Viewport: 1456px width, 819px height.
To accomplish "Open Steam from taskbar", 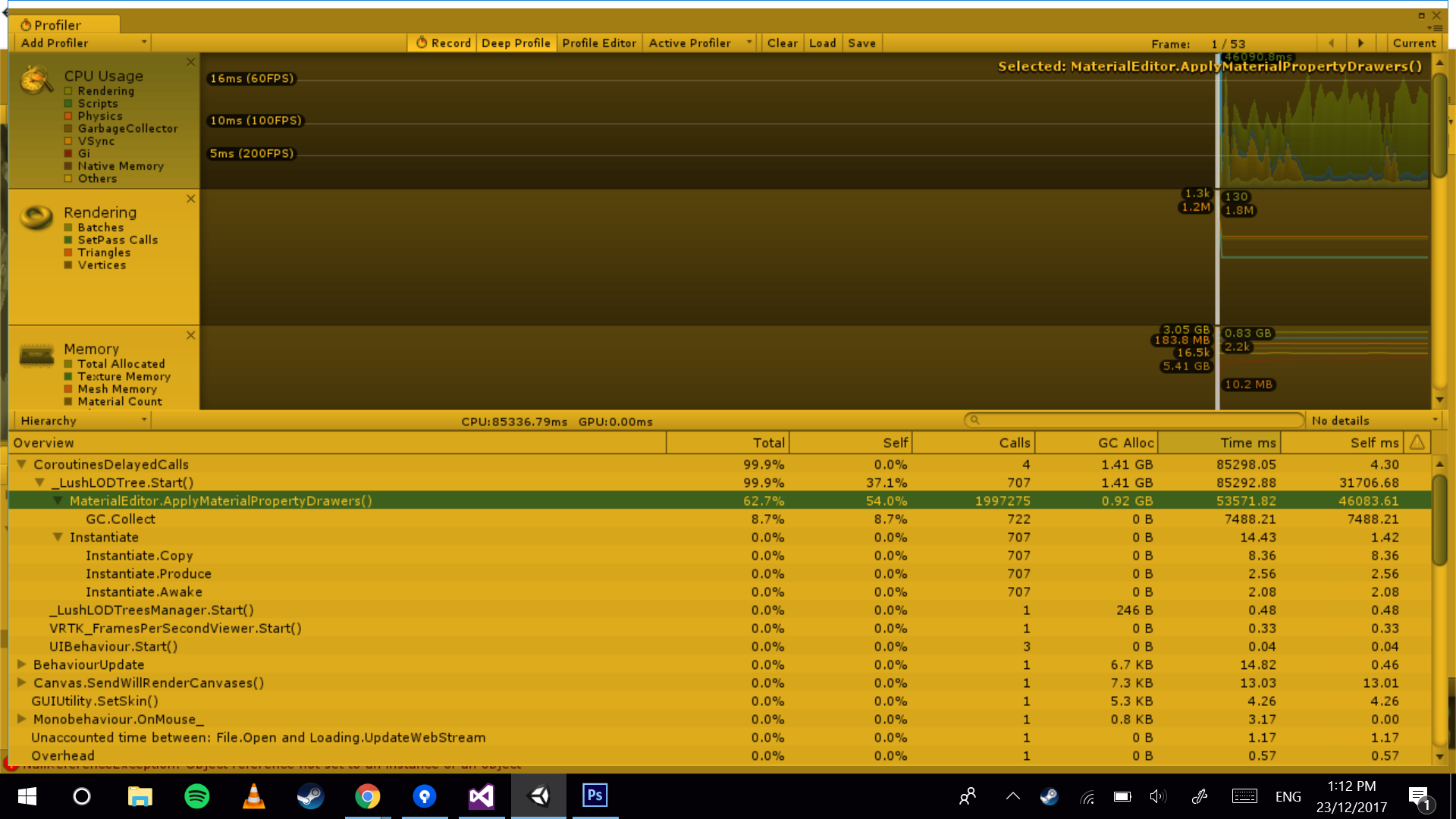I will [x=310, y=796].
